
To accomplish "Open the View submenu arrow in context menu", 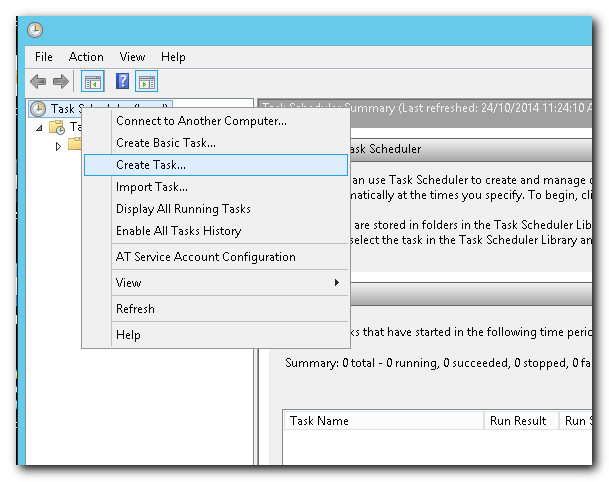I will click(337, 283).
